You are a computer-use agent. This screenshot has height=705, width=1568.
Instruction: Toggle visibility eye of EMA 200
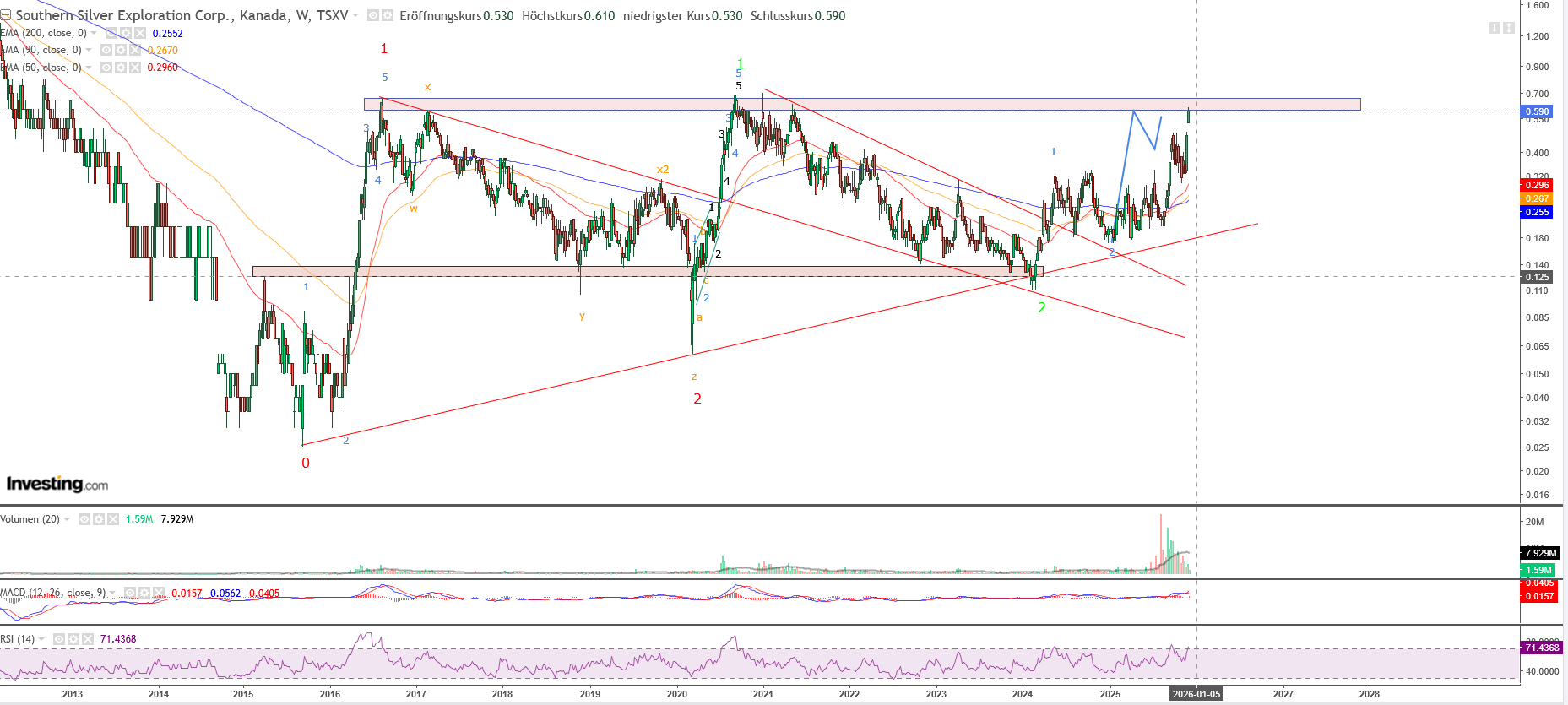[x=111, y=33]
